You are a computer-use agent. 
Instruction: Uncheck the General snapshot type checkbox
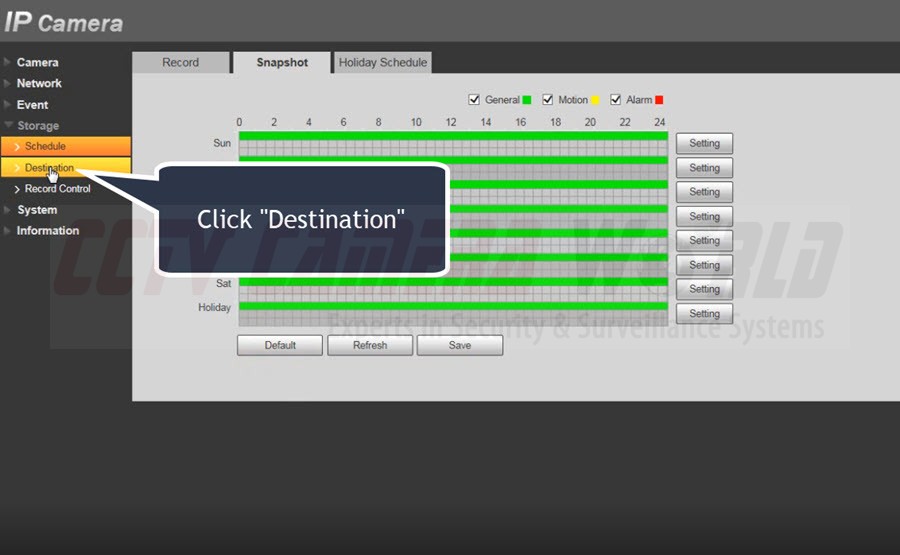(x=475, y=100)
